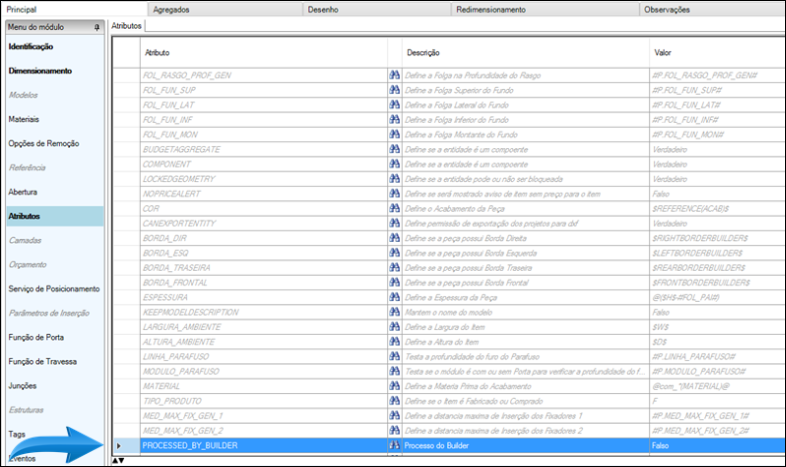This screenshot has width=786, height=467.
Task: Pin the Menu do módulo panel
Action: pos(97,28)
